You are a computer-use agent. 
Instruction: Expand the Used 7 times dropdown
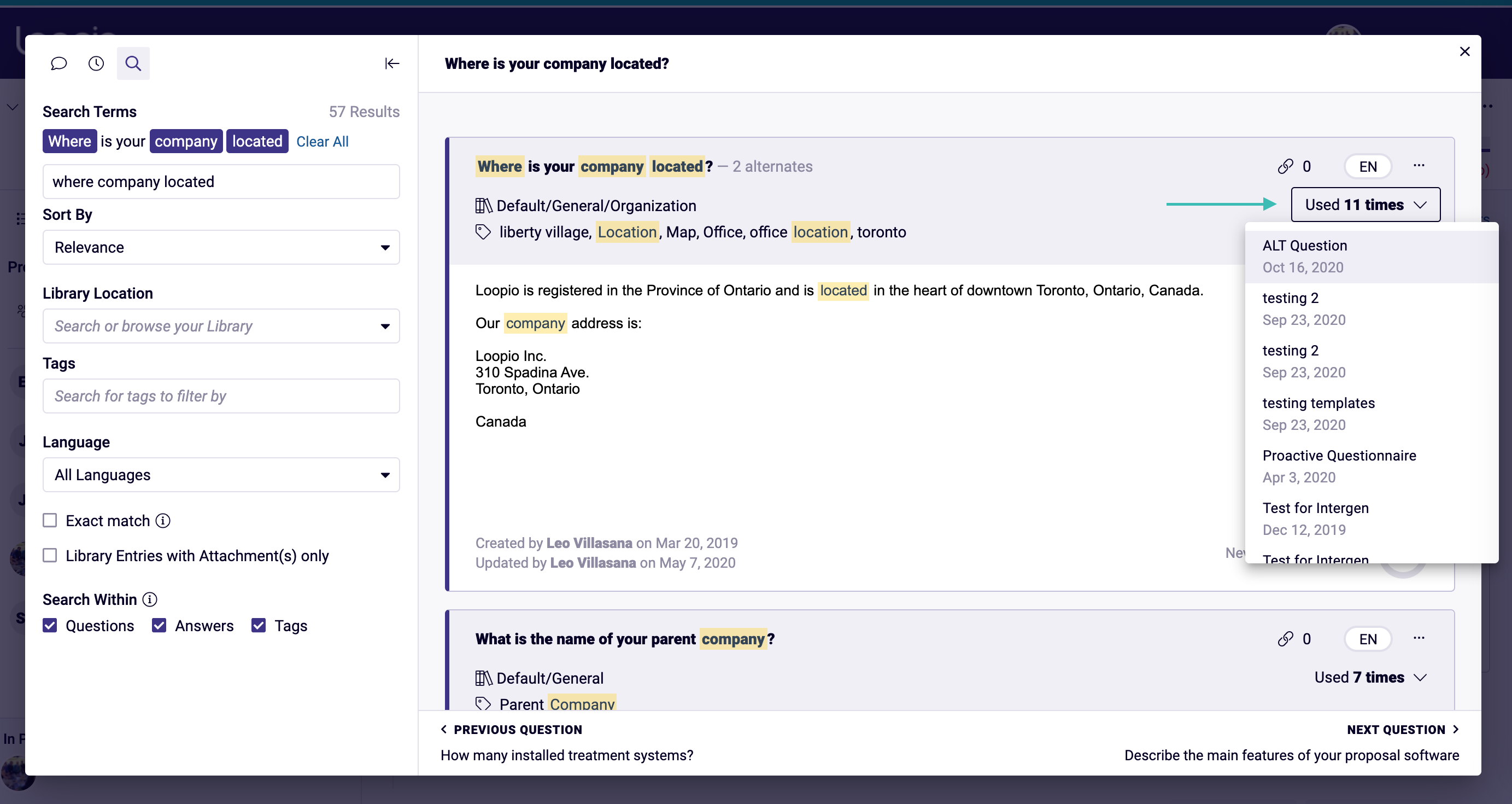pos(1370,678)
